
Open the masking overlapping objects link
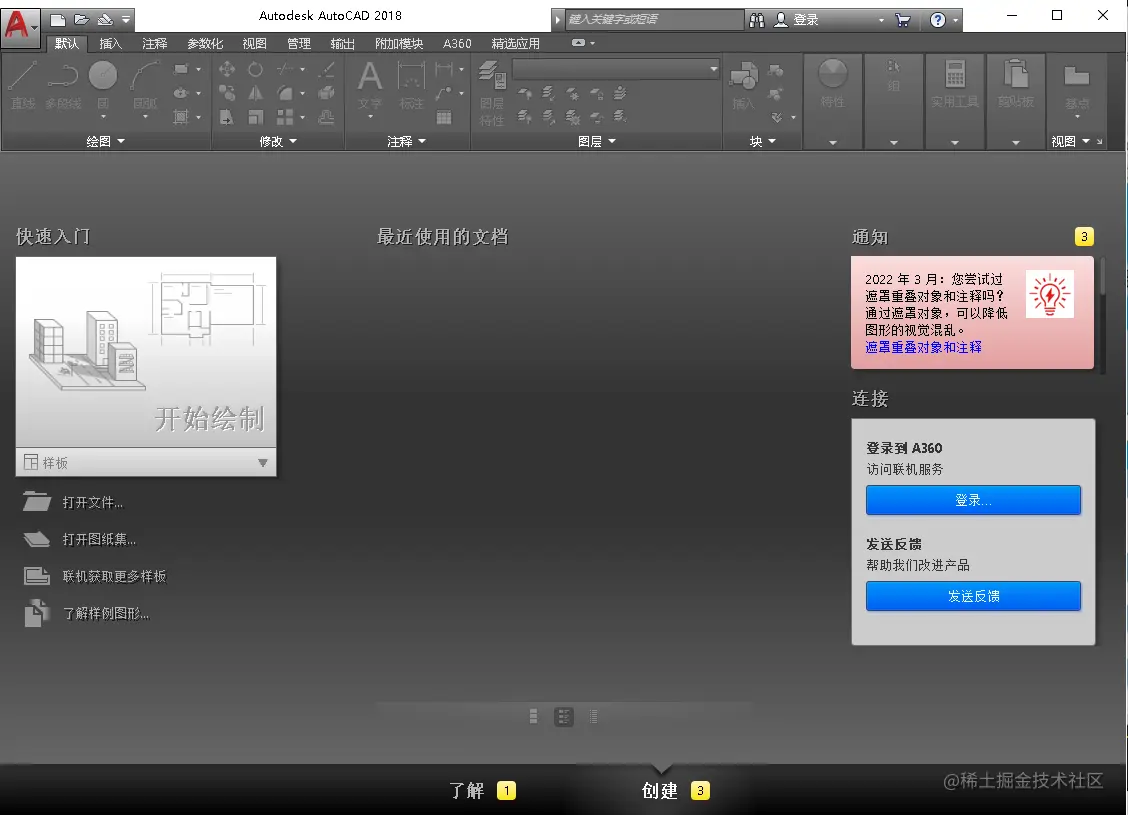coord(923,347)
